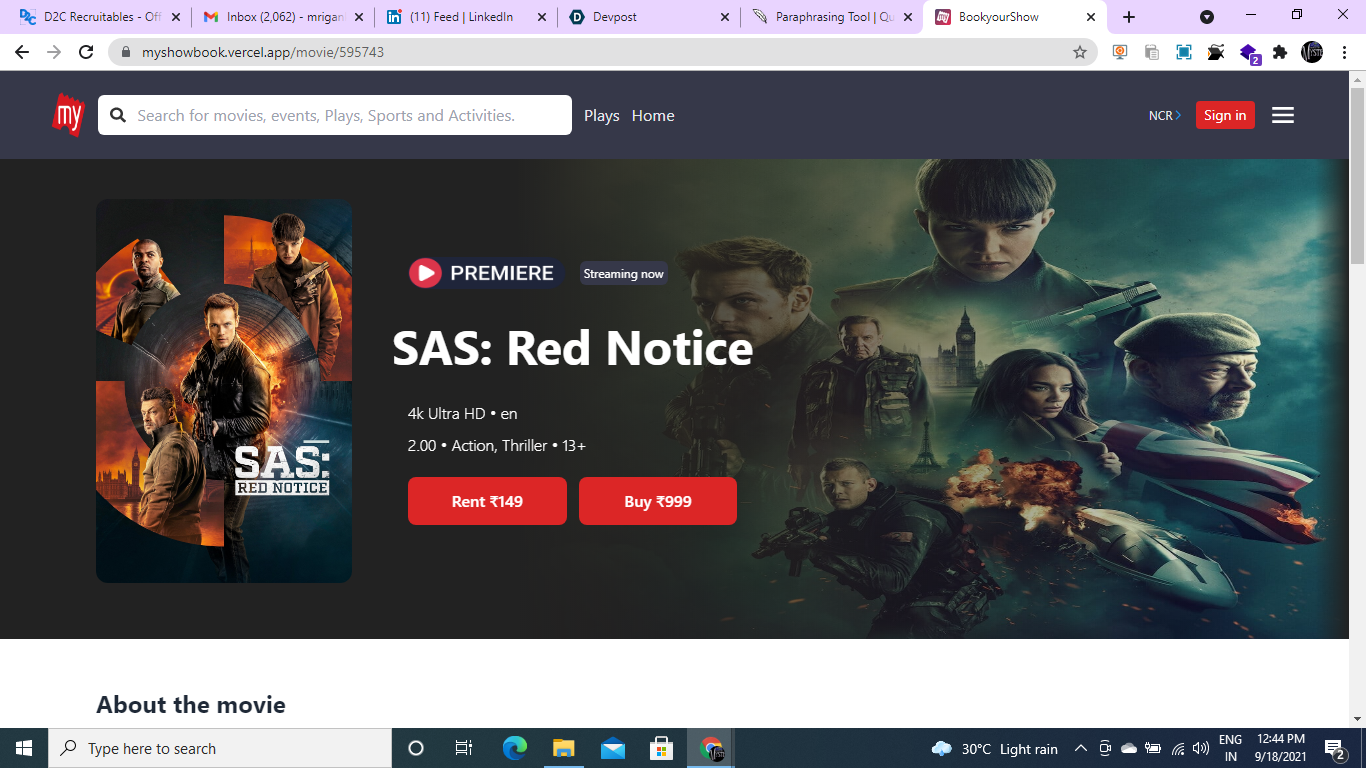This screenshot has width=1366, height=768.
Task: Click the ENG IN language indicator
Action: (x=1231, y=748)
